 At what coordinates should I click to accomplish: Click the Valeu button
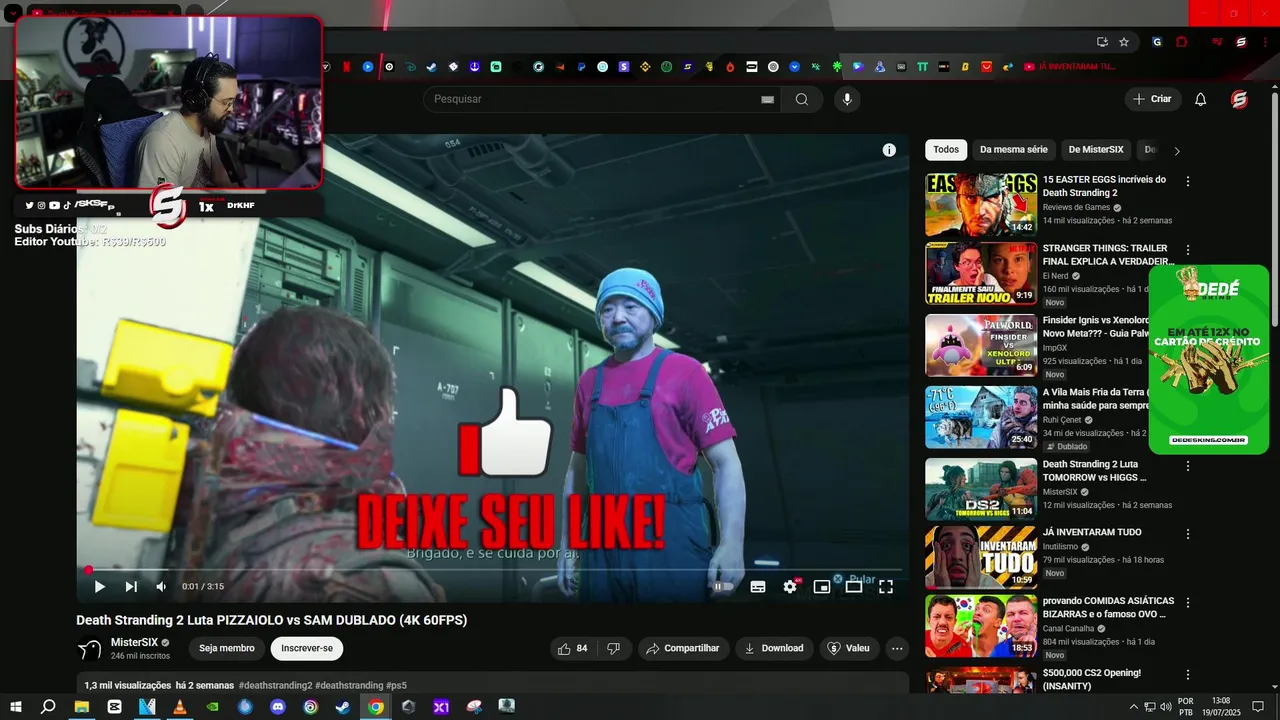pyautogui.click(x=850, y=648)
